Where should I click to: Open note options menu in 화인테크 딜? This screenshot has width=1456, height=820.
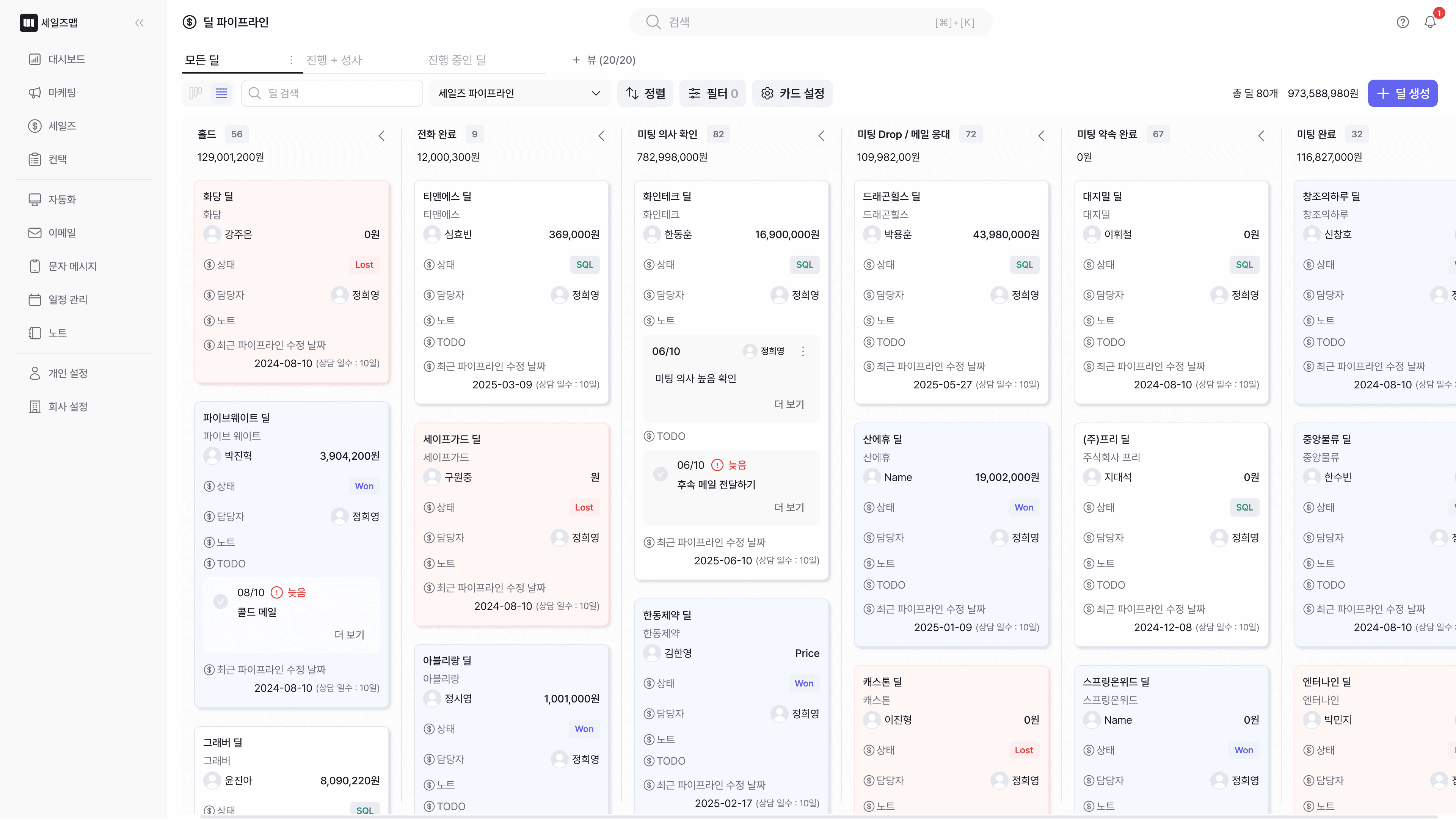coord(803,351)
